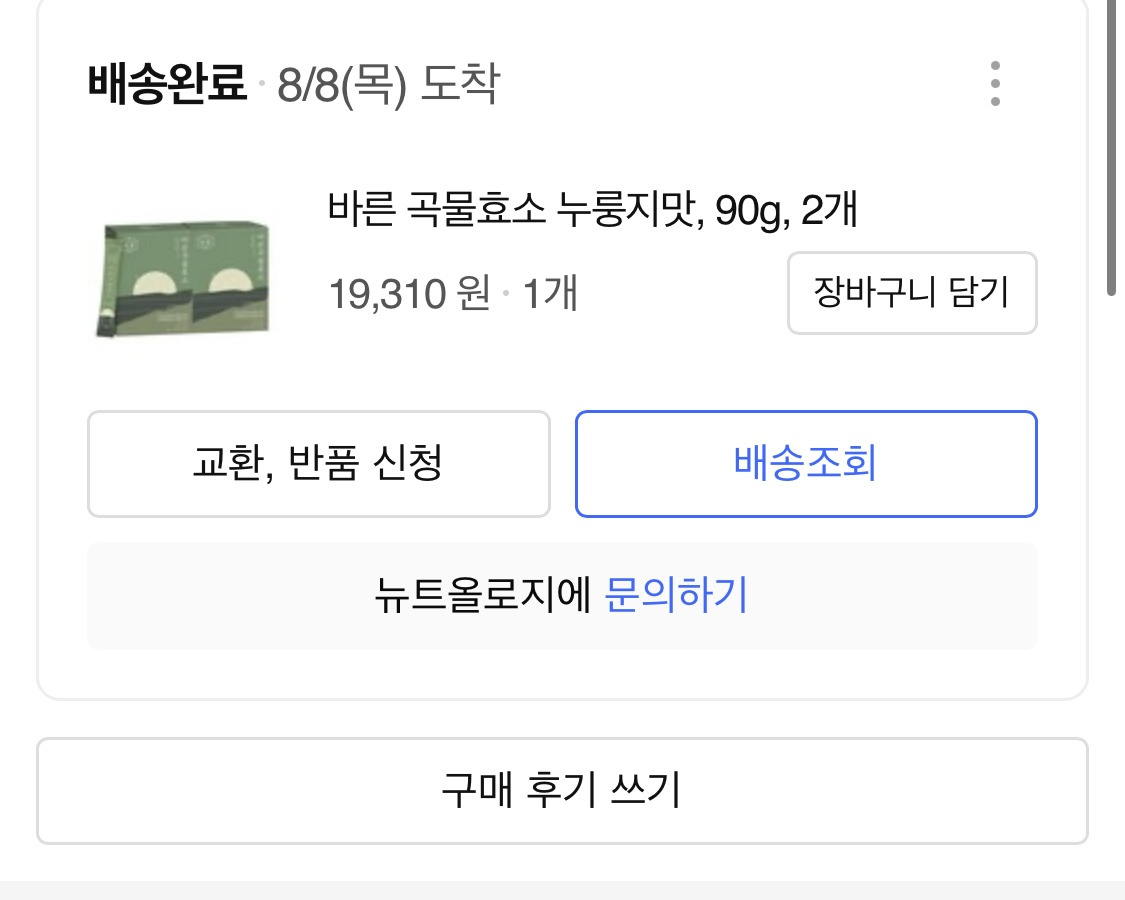Write a review with 구매 후기 쓰기
The width and height of the screenshot is (1125, 900).
click(x=562, y=790)
